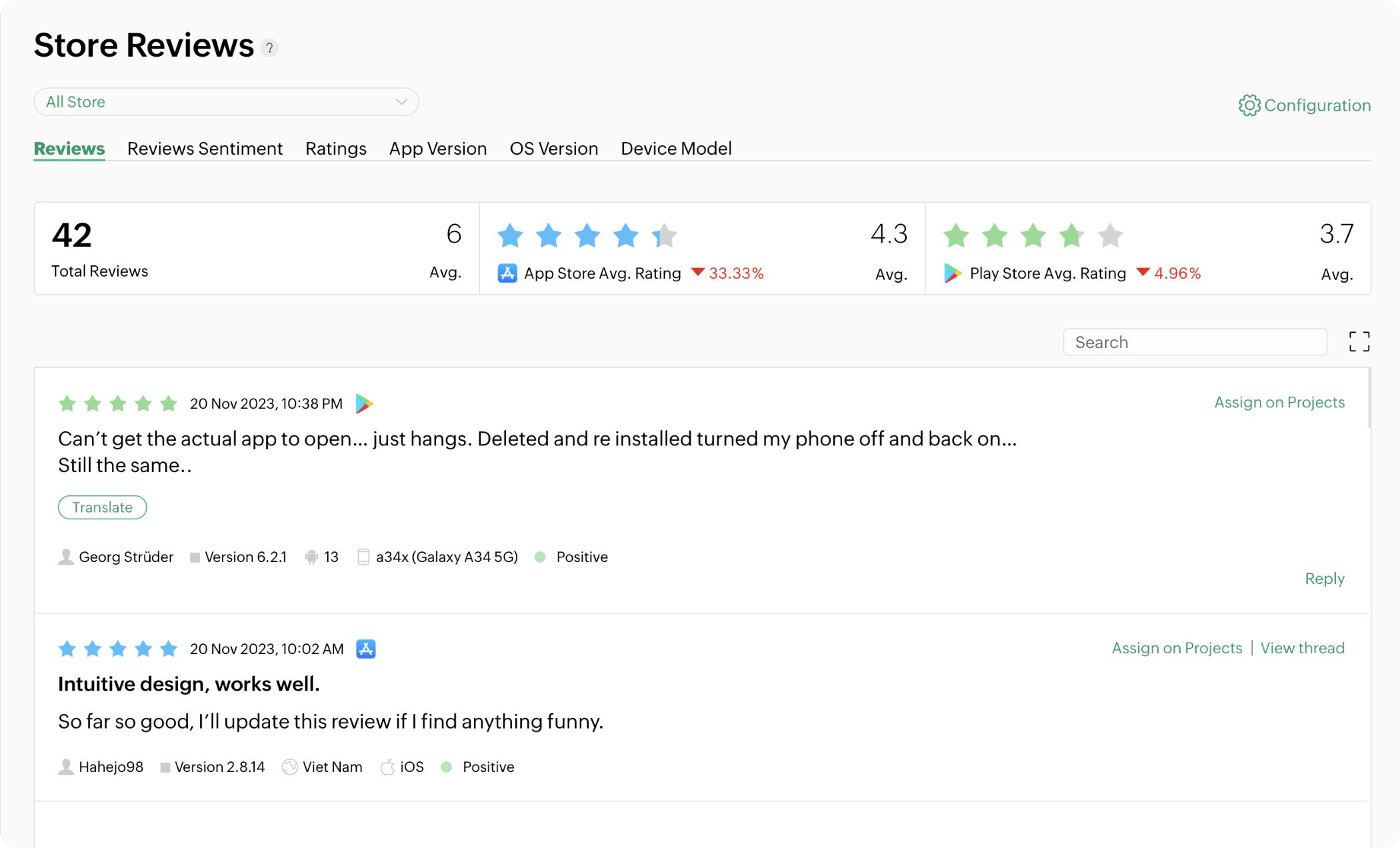Switch to the App Version tab
Screen dimensions: 1400x848
[x=437, y=148]
